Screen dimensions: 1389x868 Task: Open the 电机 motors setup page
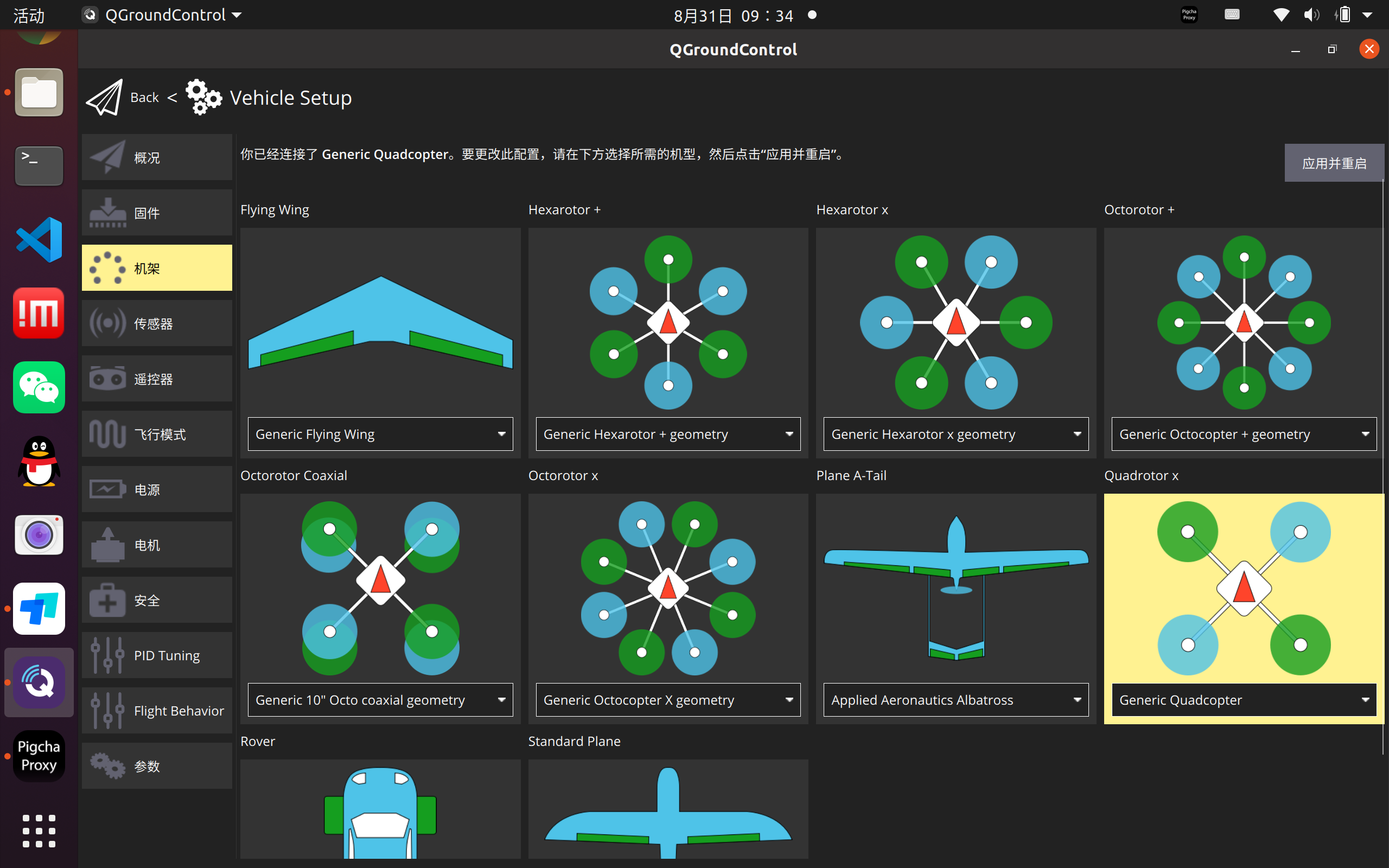pyautogui.click(x=157, y=545)
